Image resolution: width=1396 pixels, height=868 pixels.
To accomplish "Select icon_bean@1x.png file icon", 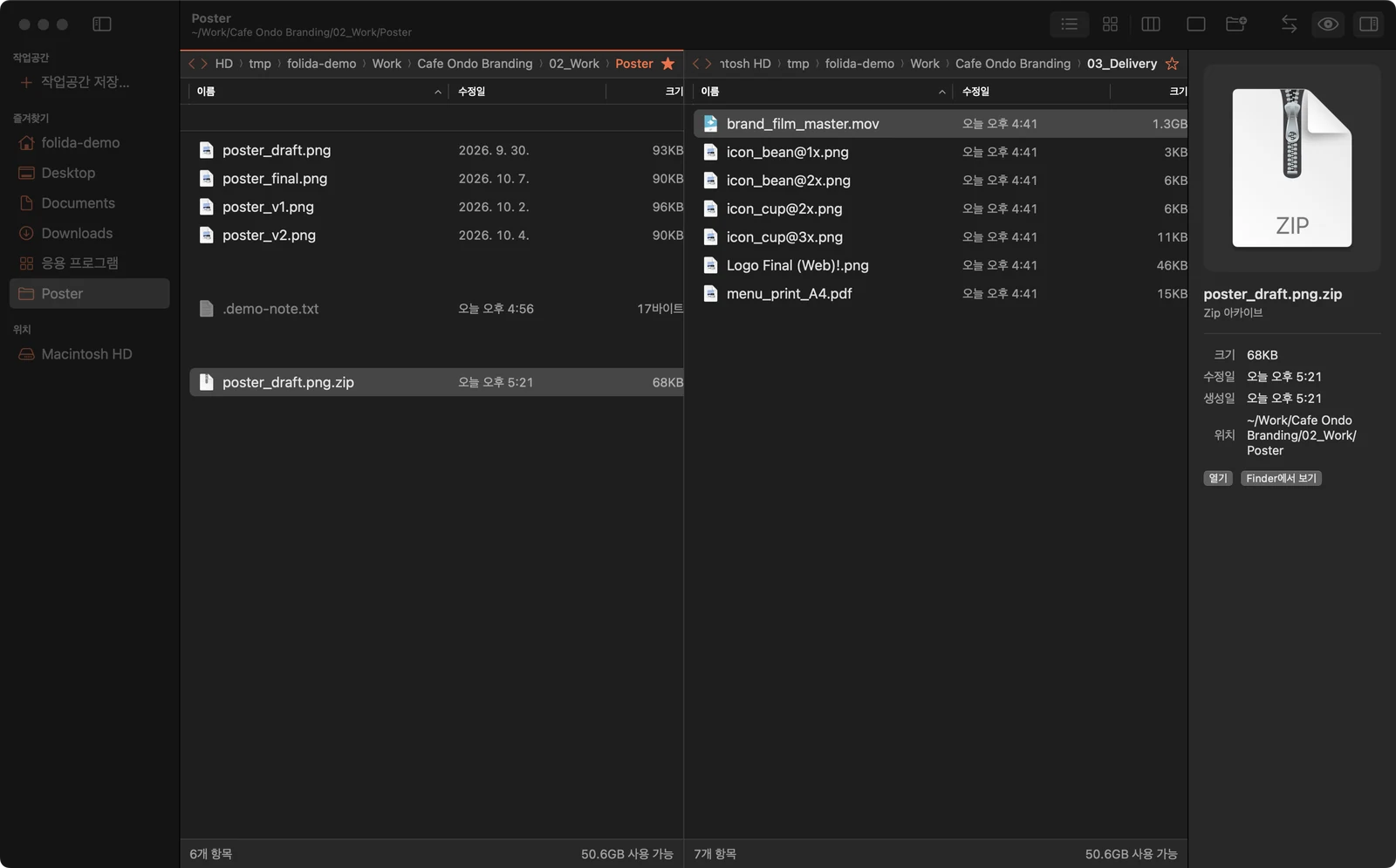I will [710, 152].
